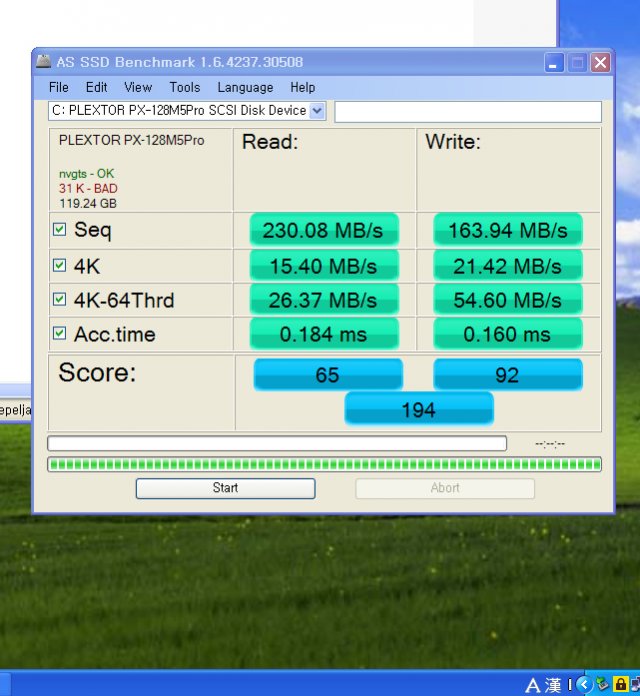Click the Abort button
This screenshot has width=640, height=696.
pos(445,488)
